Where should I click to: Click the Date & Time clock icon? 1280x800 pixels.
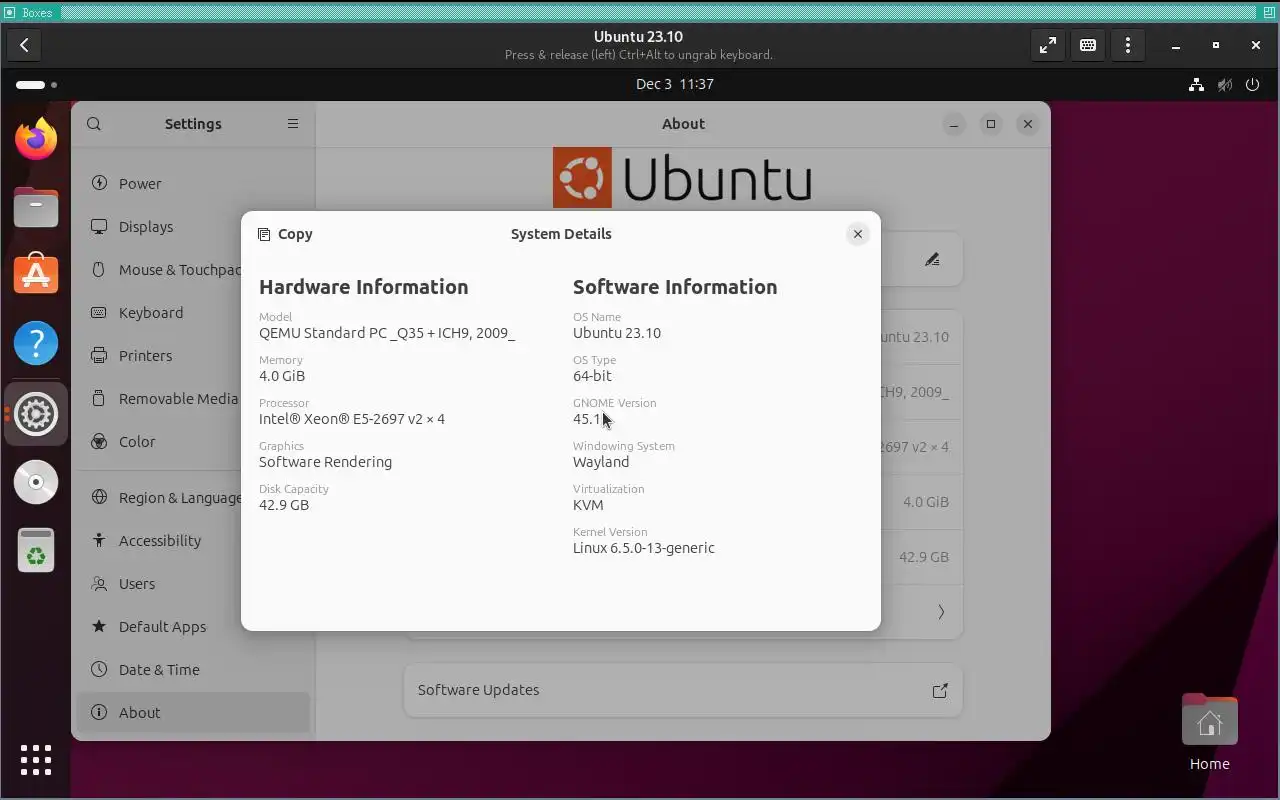[99, 669]
